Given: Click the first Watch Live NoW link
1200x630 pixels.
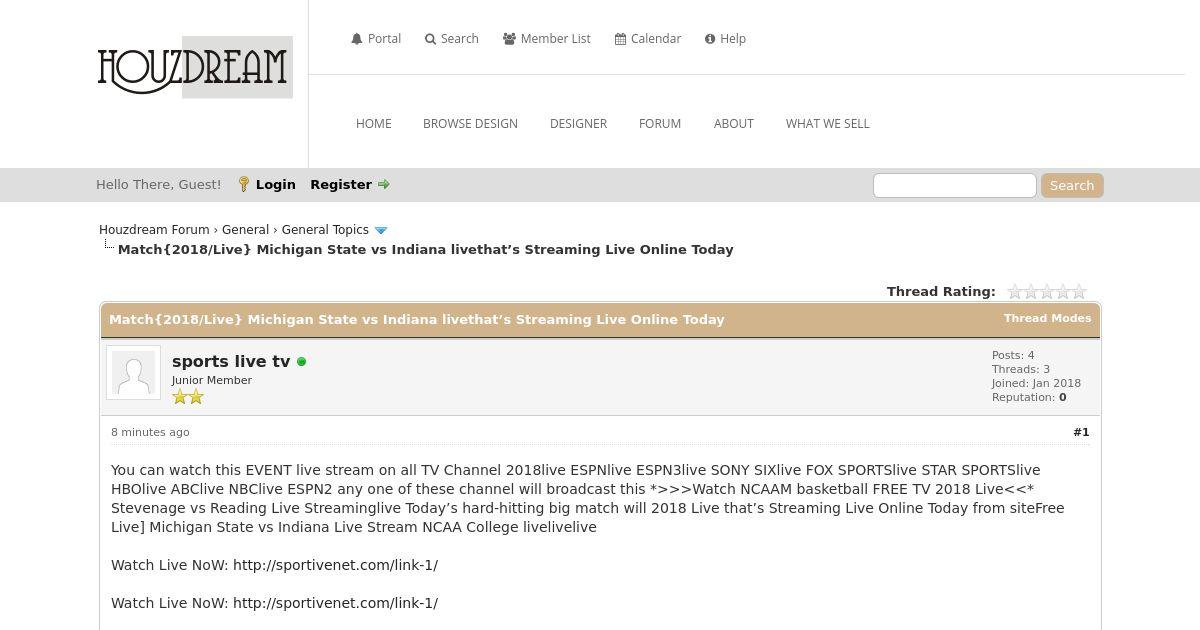Looking at the screenshot, I should click(x=335, y=565).
